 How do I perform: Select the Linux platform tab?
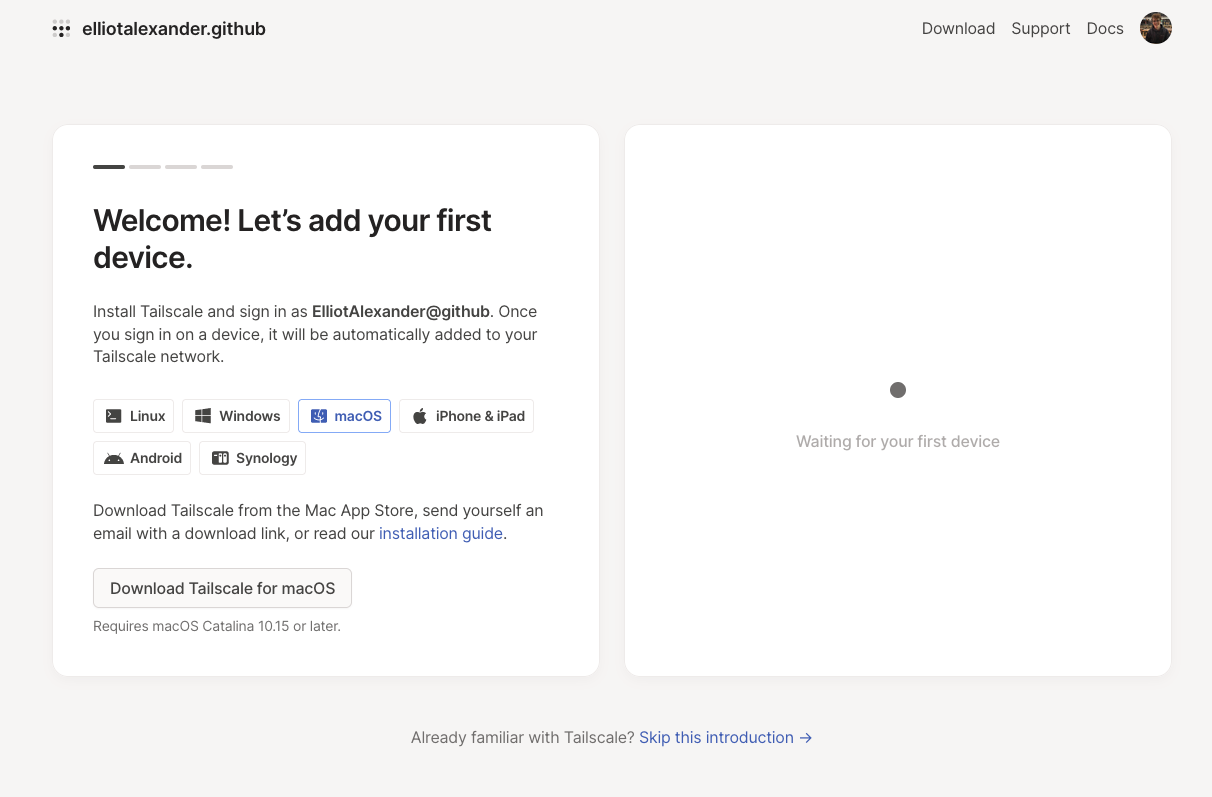click(x=134, y=416)
